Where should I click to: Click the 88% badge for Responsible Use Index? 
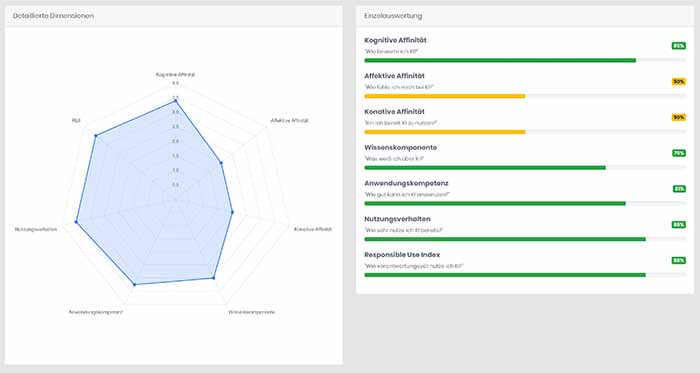click(x=679, y=260)
